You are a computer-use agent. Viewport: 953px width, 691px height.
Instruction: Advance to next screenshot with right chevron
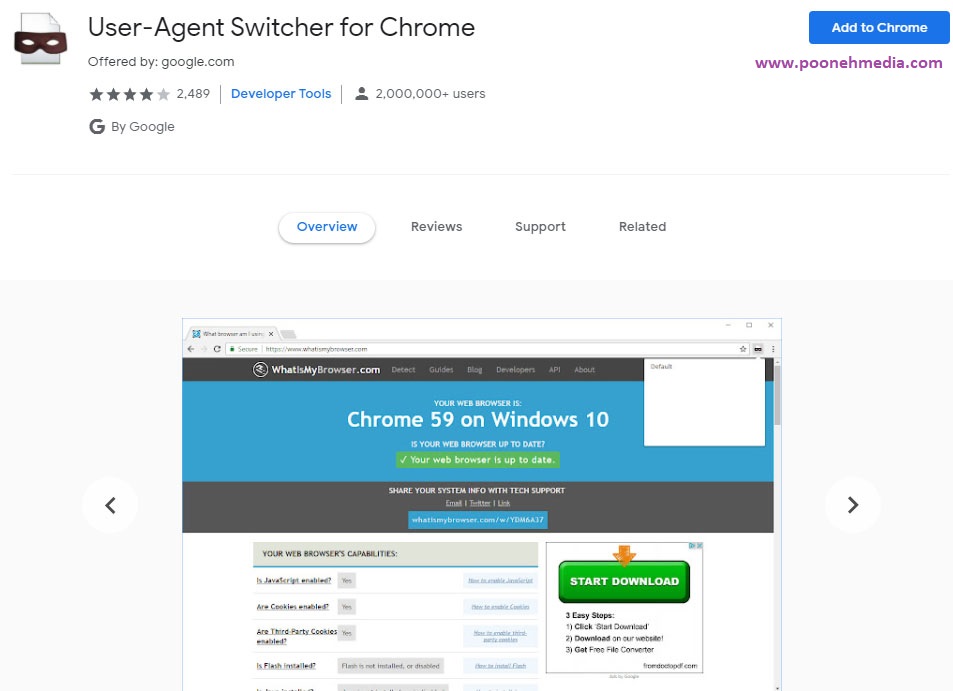(853, 505)
